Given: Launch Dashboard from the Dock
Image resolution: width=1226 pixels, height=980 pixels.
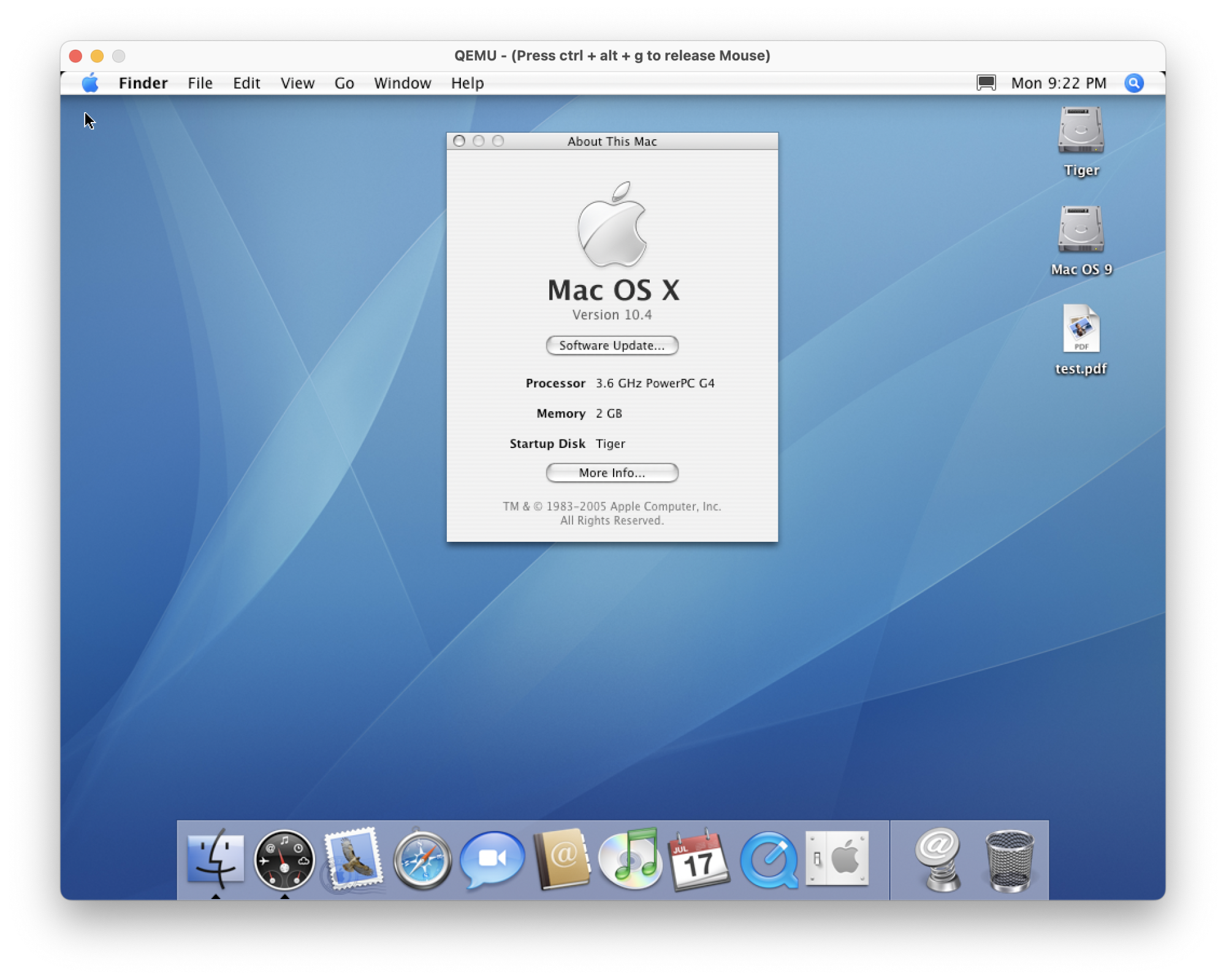Looking at the screenshot, I should (284, 859).
